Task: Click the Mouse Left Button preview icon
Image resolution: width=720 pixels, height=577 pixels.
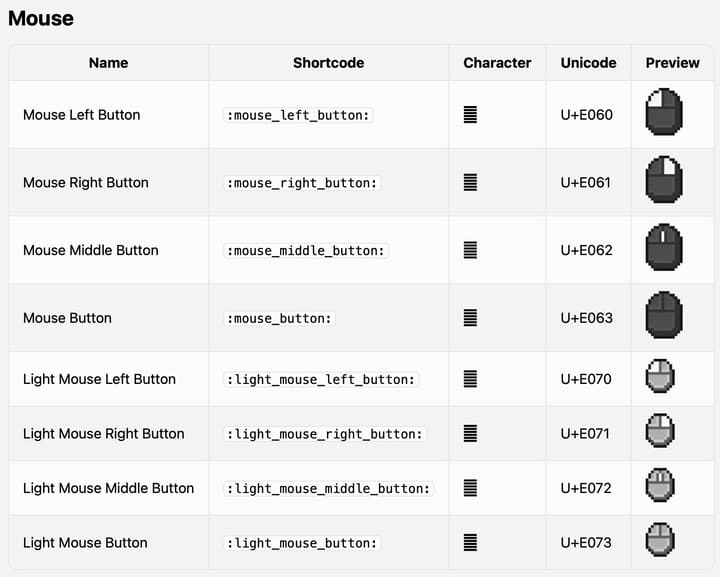Action: coord(664,112)
